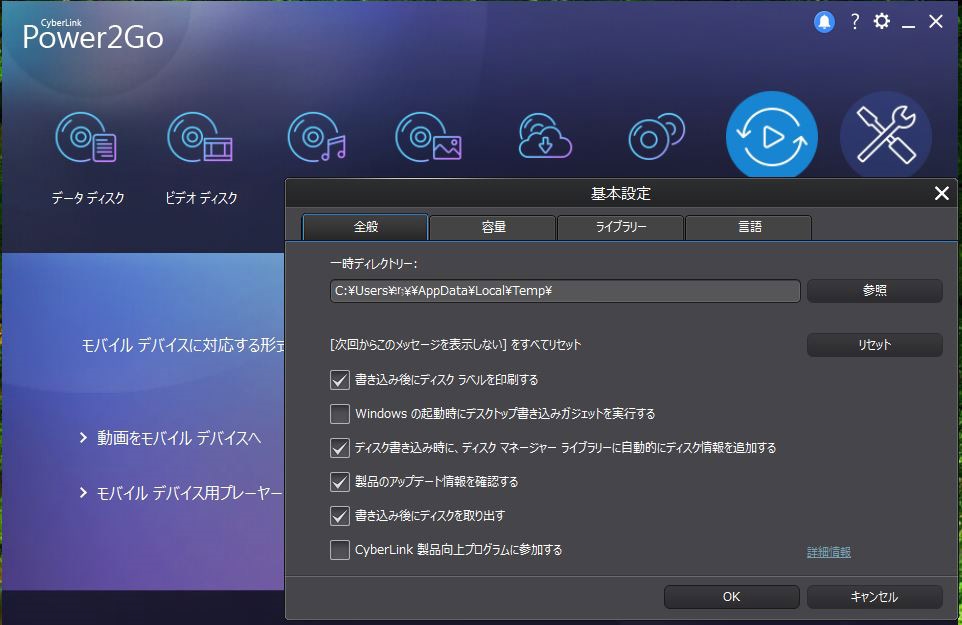Open the Power2Go settings gear
Image resolution: width=962 pixels, height=625 pixels.
pos(881,21)
